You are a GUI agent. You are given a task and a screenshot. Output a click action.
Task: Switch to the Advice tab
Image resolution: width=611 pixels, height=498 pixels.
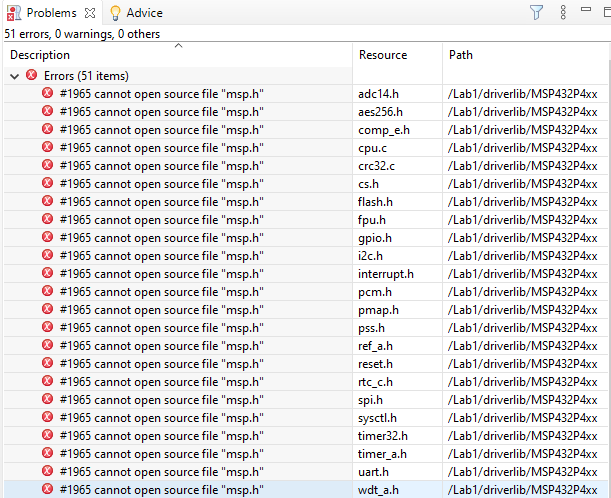(144, 13)
